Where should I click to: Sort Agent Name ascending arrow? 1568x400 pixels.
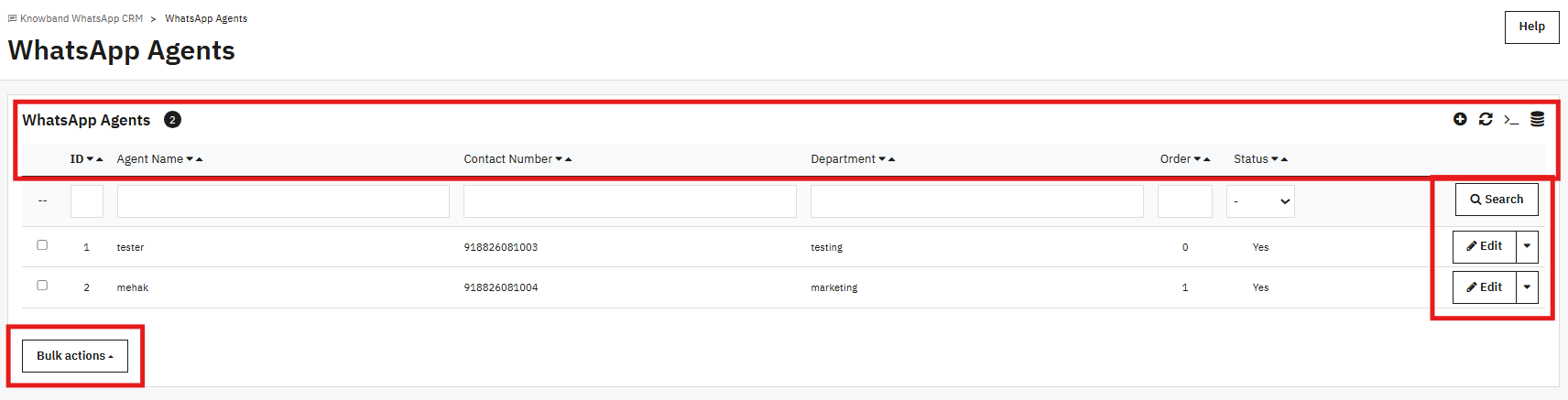200,159
